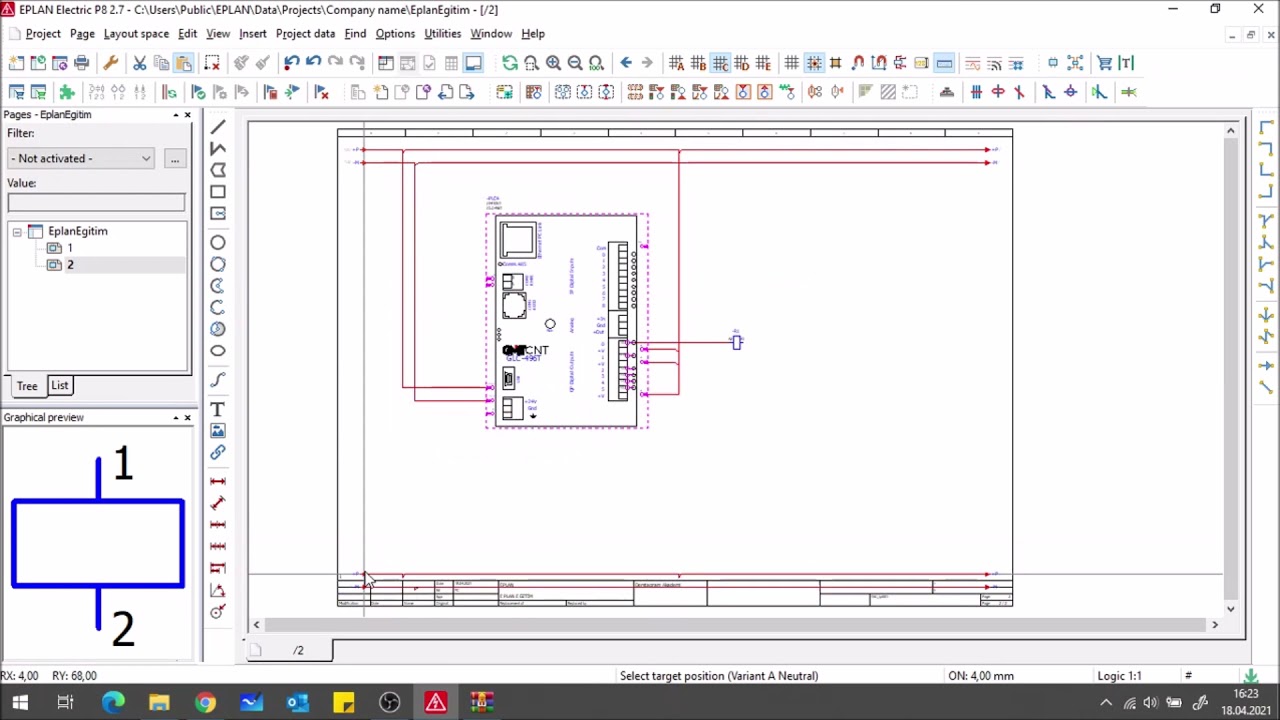This screenshot has width=1280, height=720.
Task: Click the filter ellipsis button
Action: [174, 158]
